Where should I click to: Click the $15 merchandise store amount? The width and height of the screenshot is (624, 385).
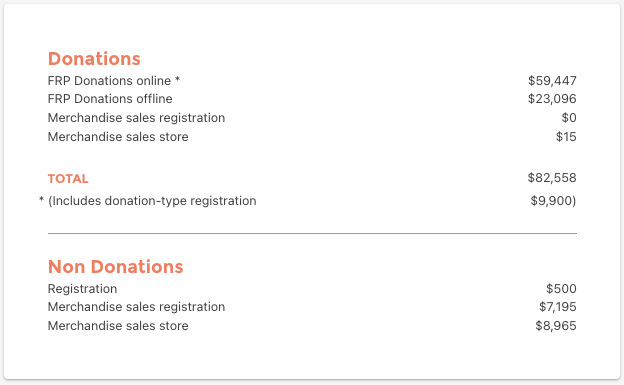(x=566, y=137)
